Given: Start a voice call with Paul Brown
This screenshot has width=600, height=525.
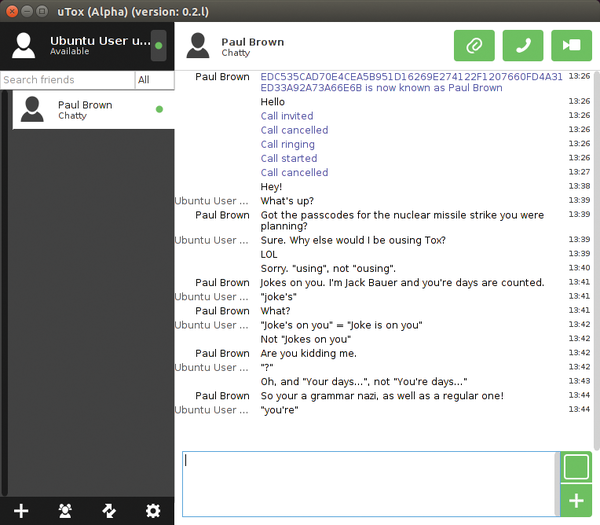Looking at the screenshot, I should click(522, 46).
